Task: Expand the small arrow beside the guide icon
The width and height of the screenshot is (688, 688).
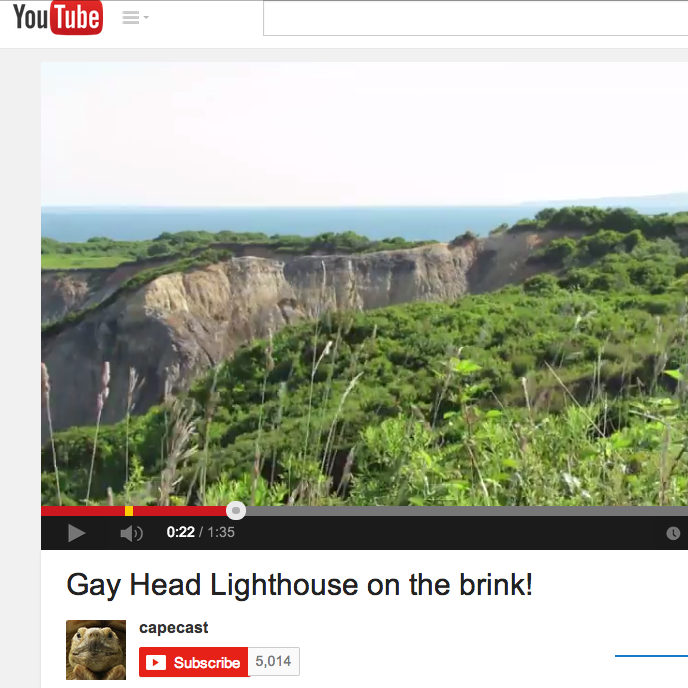Action: coord(147,18)
